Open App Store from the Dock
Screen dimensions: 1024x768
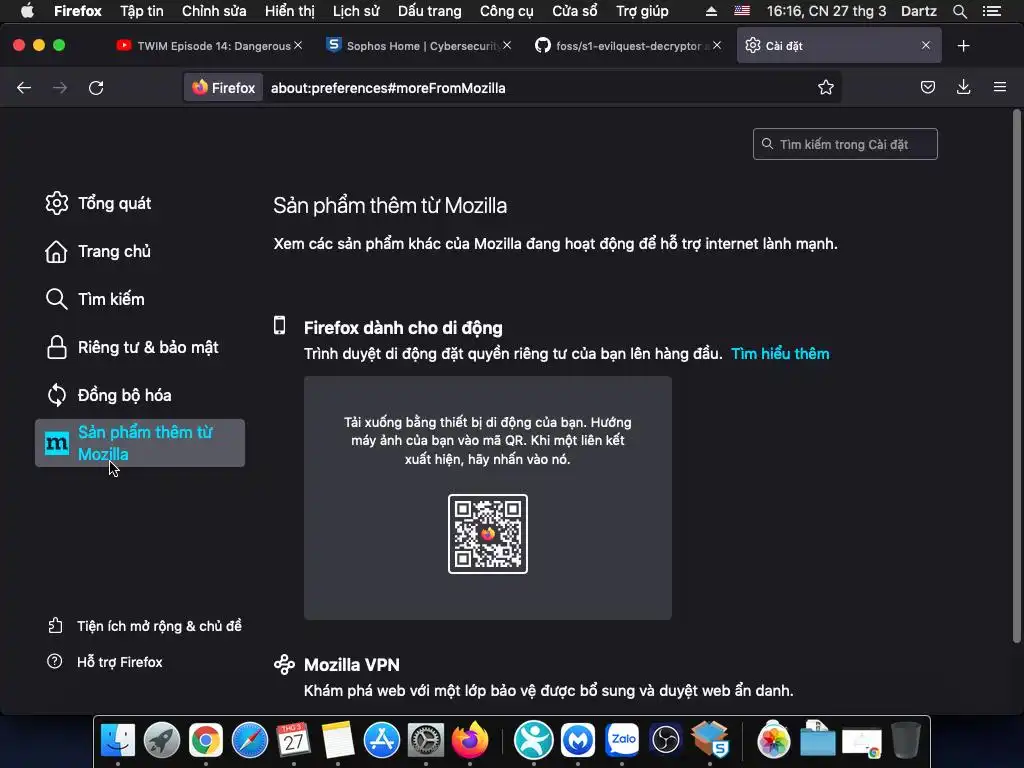tap(381, 741)
